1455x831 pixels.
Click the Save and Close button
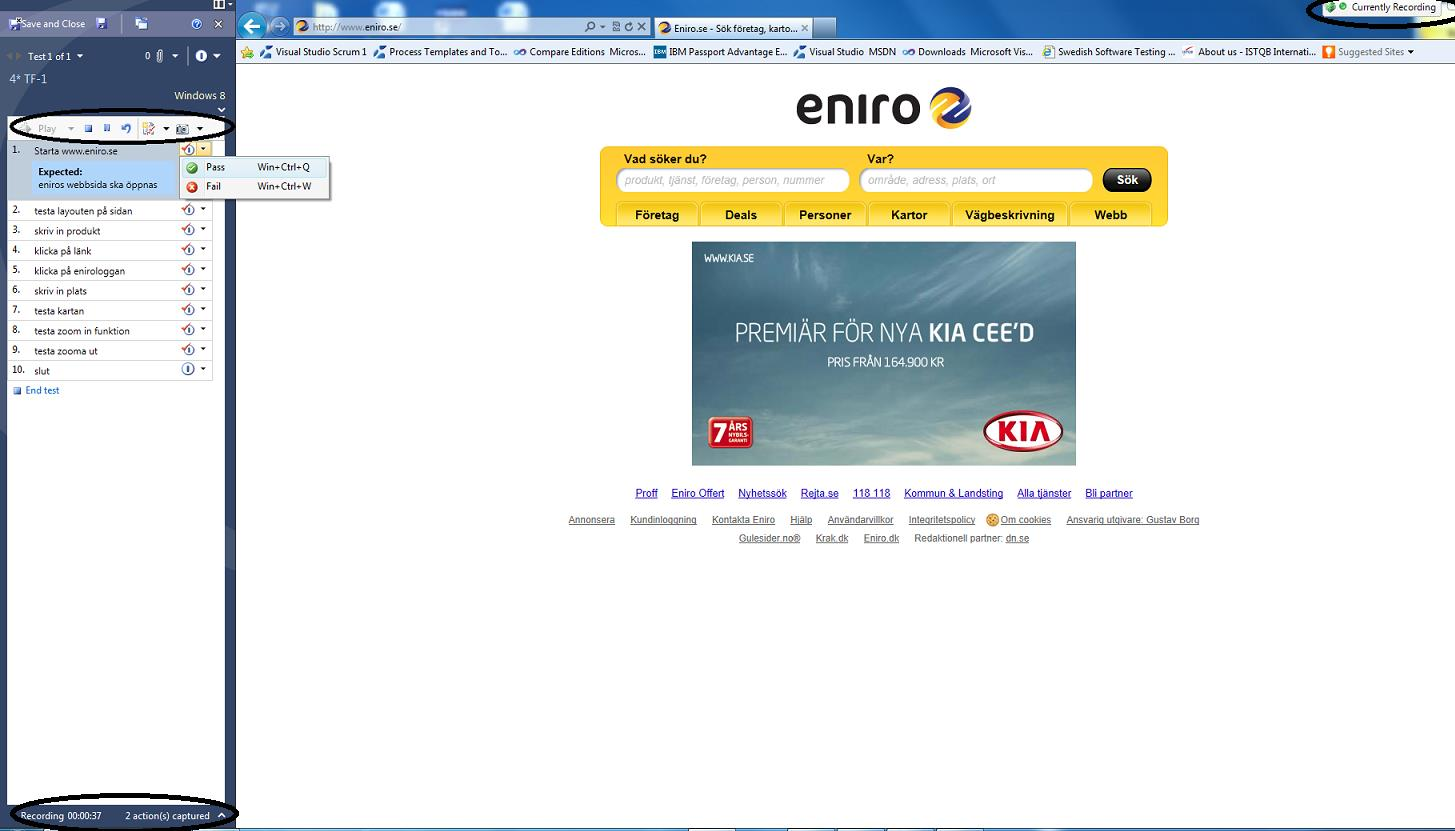(x=47, y=23)
